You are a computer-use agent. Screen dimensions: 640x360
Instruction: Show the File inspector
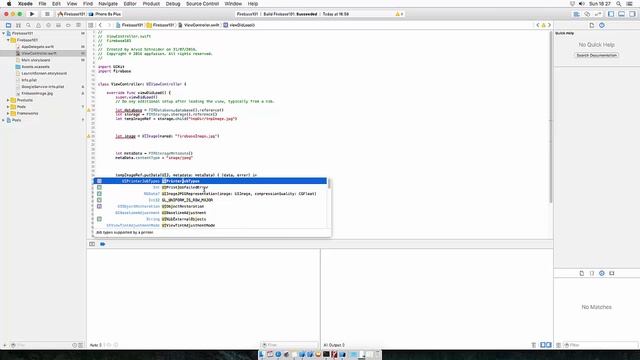coord(592,25)
